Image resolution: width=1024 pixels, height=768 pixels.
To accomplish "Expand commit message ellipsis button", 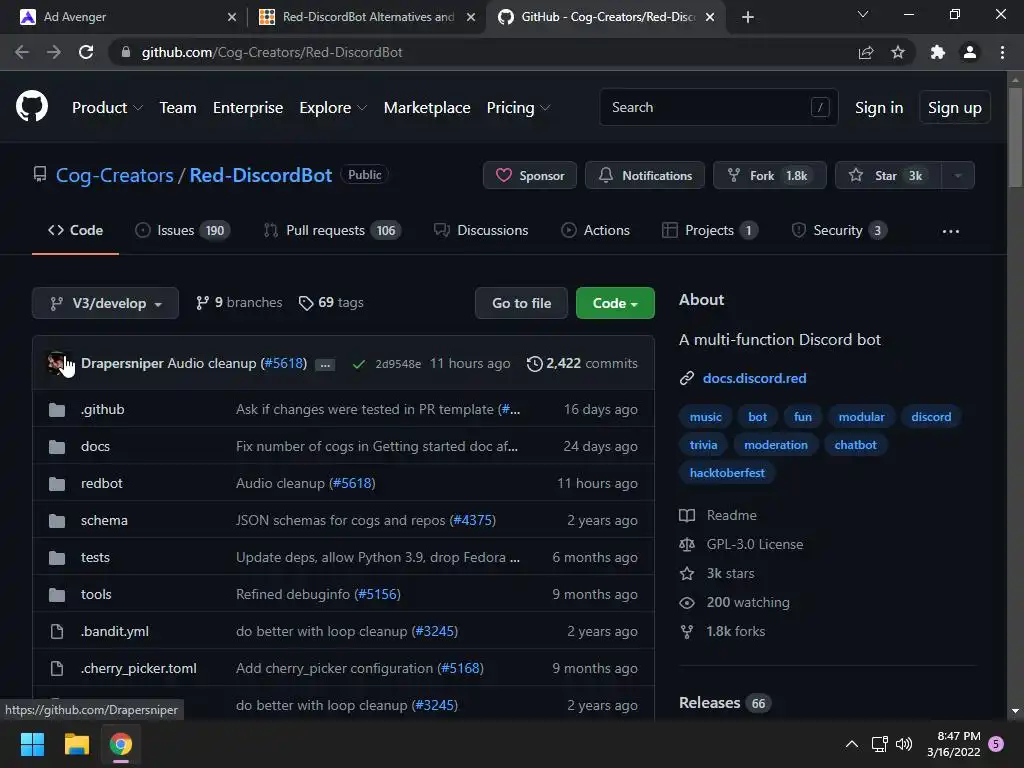I will pyautogui.click(x=325, y=364).
